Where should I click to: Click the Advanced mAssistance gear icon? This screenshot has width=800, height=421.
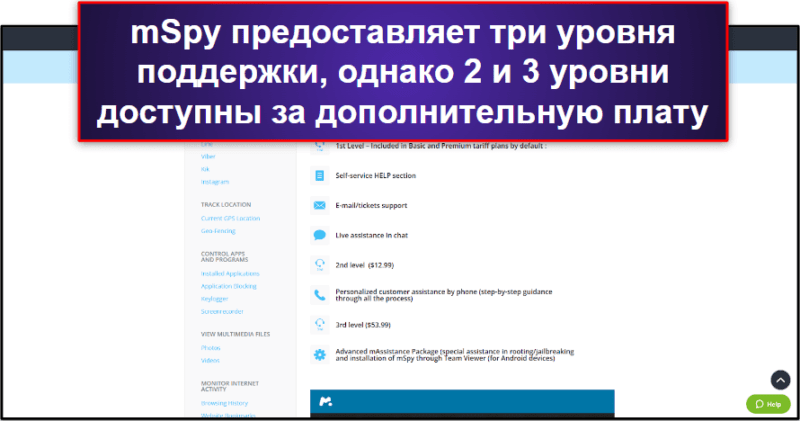pyautogui.click(x=319, y=355)
